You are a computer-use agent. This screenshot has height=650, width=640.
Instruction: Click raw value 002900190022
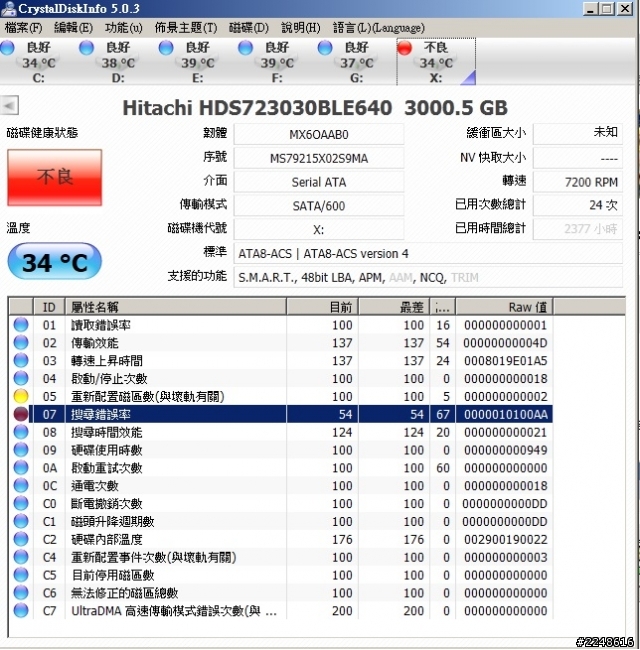pos(506,539)
